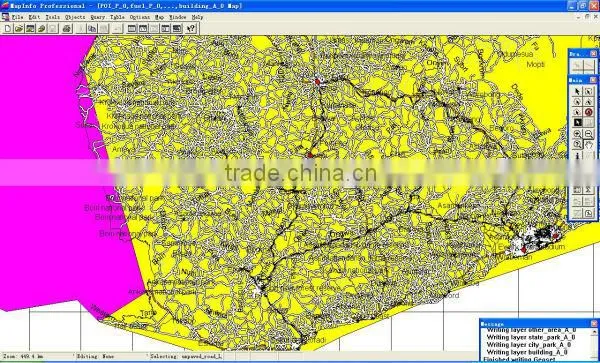Image resolution: width=600 pixels, height=363 pixels.
Task: Click the MapInfo document icon left of File menu
Action: pos(5,17)
